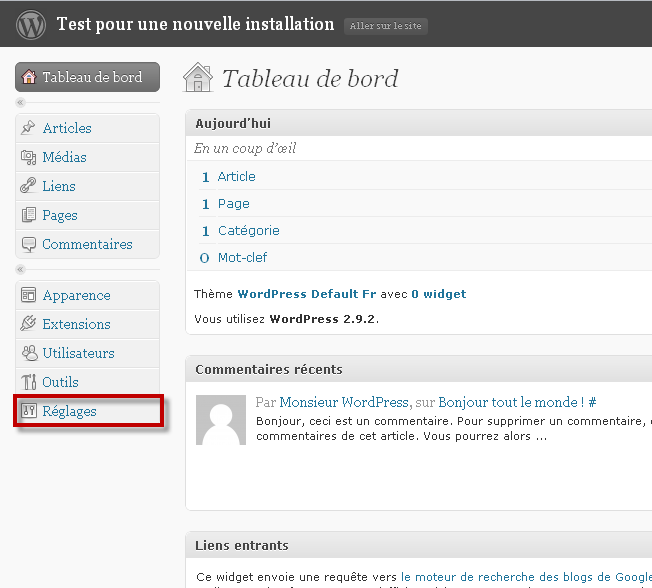The width and height of the screenshot is (652, 588).
Task: Open the Réglages menu
Action: click(87, 411)
